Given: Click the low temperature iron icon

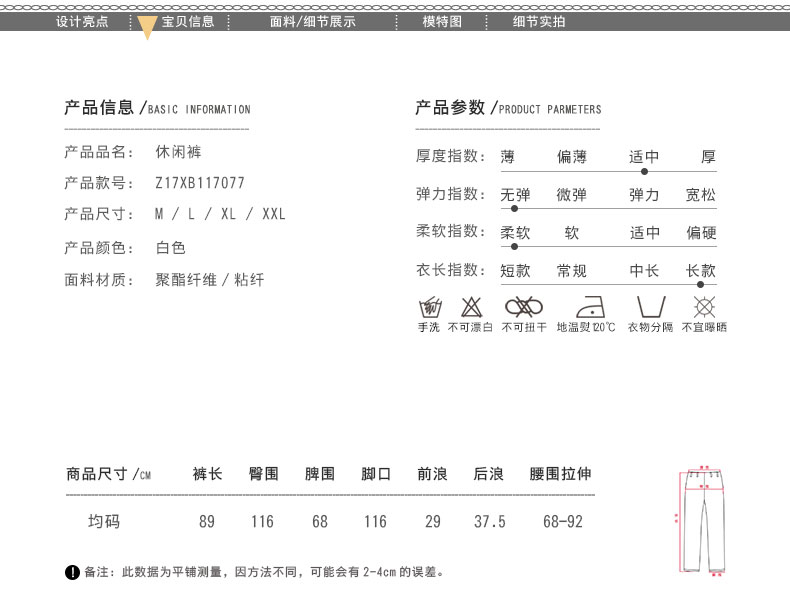Looking at the screenshot, I should pos(590,307).
